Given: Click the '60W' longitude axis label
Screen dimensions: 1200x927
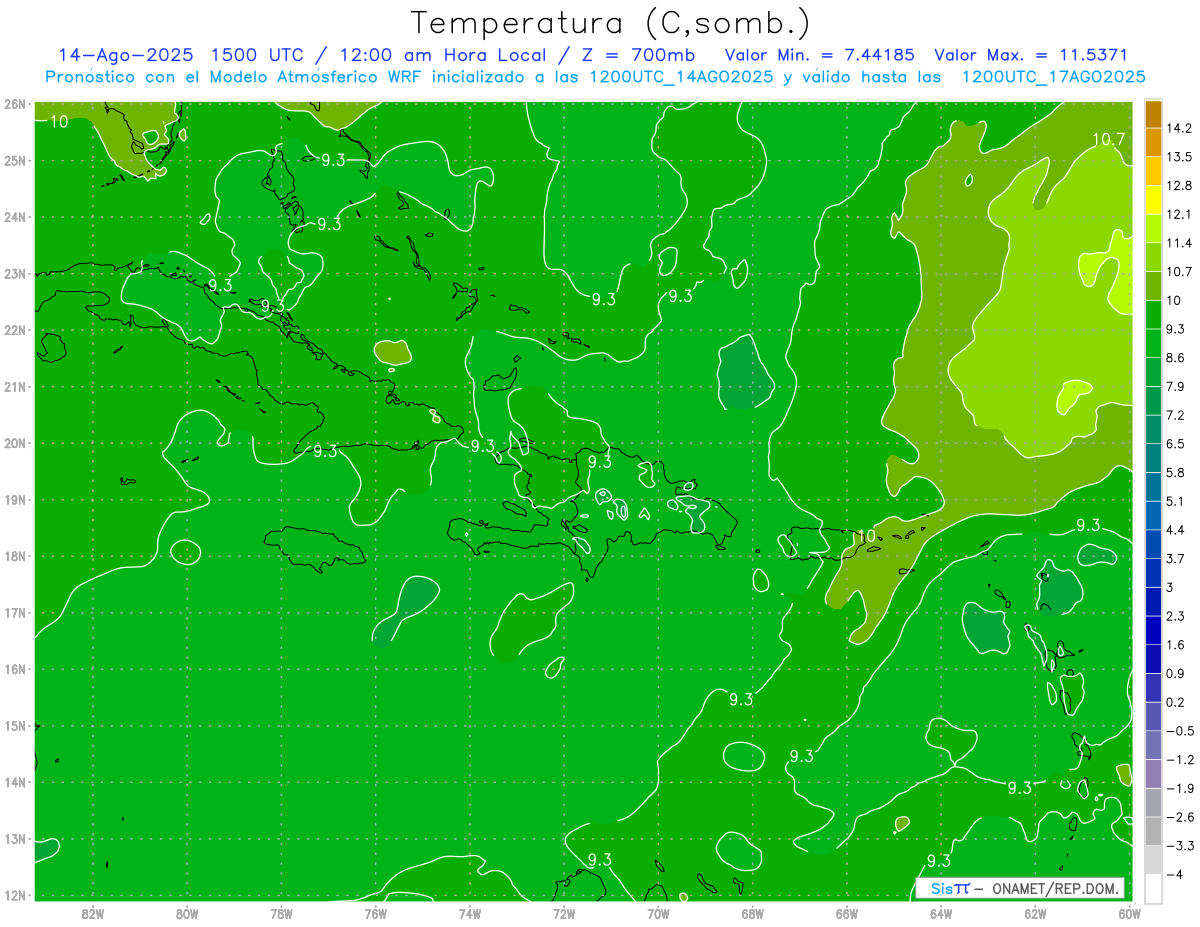Looking at the screenshot, I should tap(1129, 913).
